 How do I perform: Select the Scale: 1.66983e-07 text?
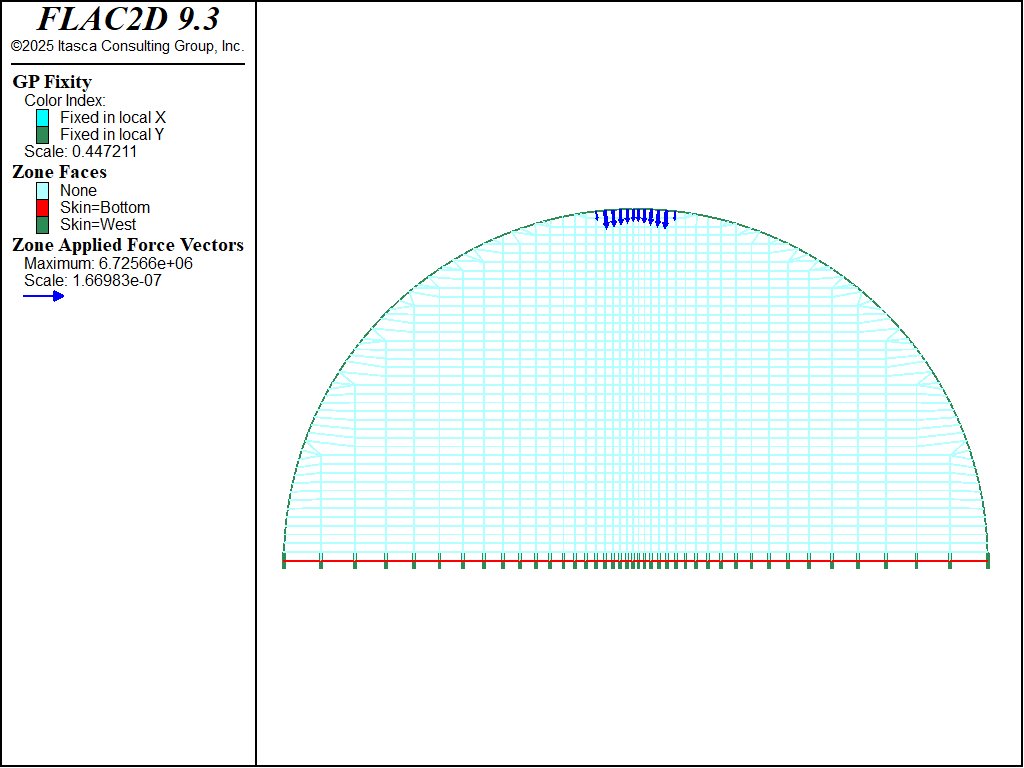pos(93,280)
